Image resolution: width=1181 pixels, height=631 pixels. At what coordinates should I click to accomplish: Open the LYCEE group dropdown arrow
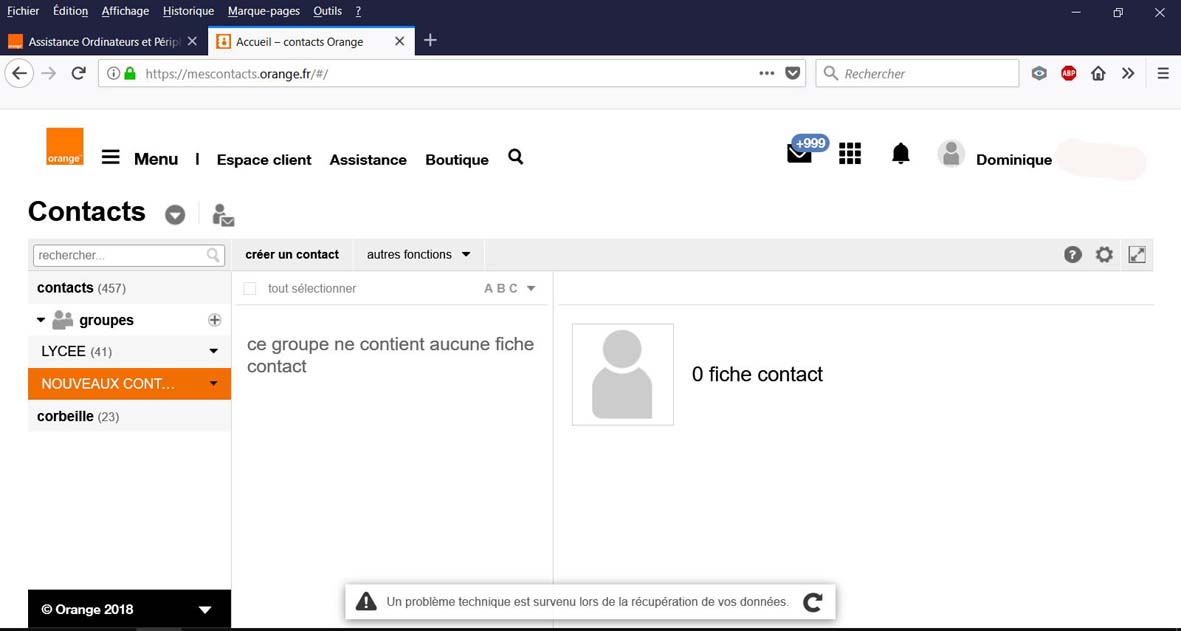(x=213, y=352)
